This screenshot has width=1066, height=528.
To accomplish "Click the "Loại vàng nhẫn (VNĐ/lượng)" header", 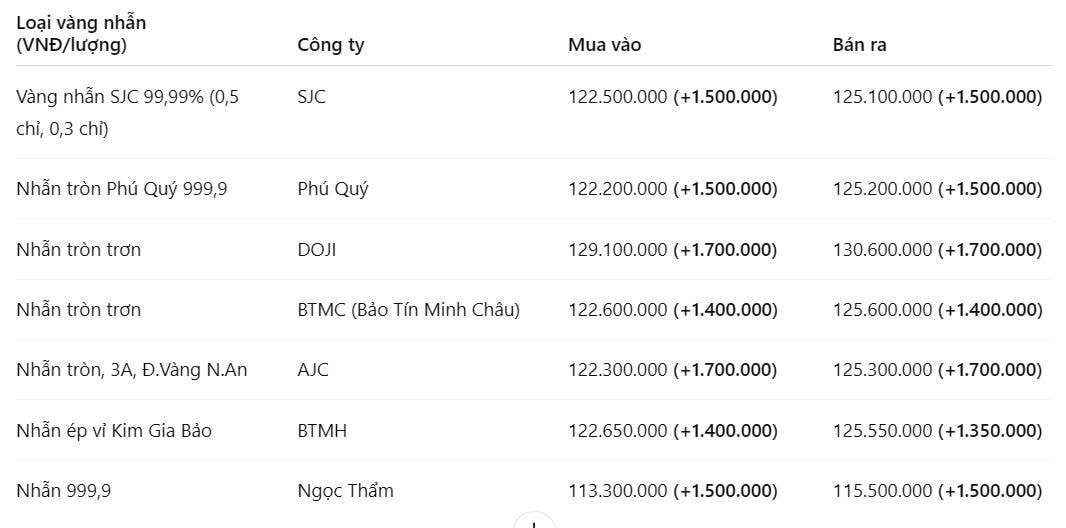I will coord(81,34).
